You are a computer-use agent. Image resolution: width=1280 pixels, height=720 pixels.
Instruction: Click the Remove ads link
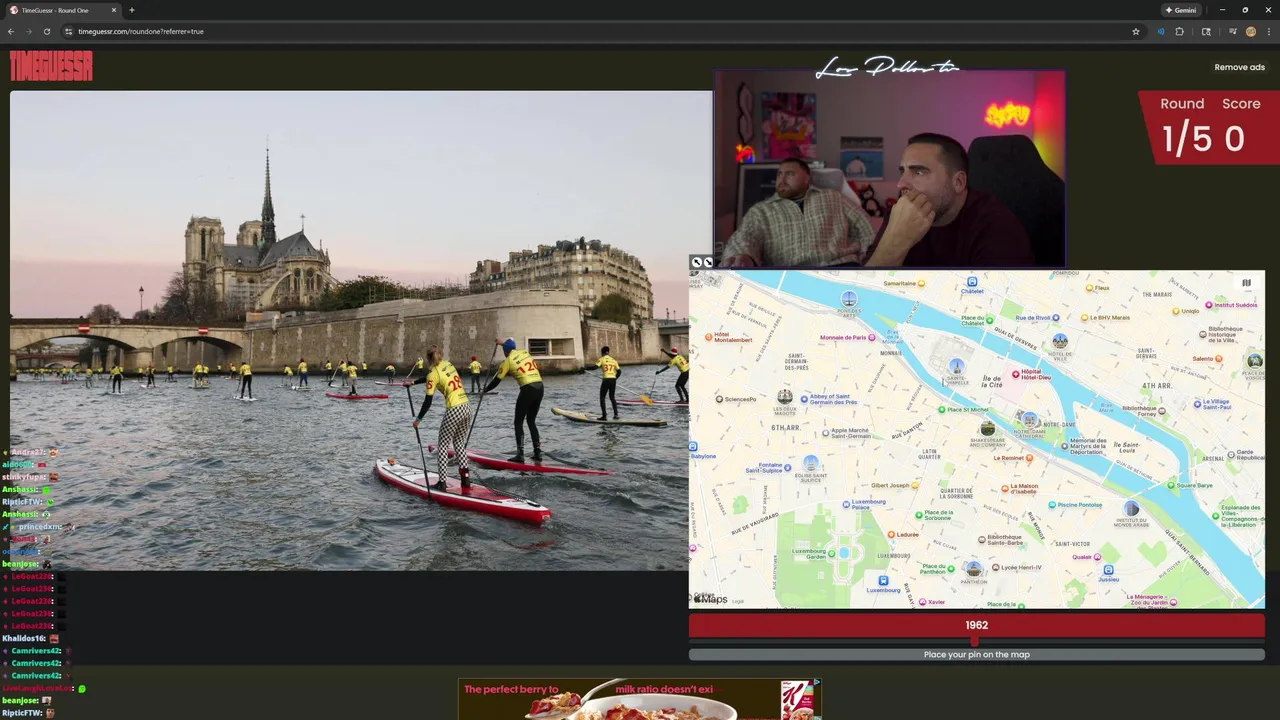[1239, 67]
